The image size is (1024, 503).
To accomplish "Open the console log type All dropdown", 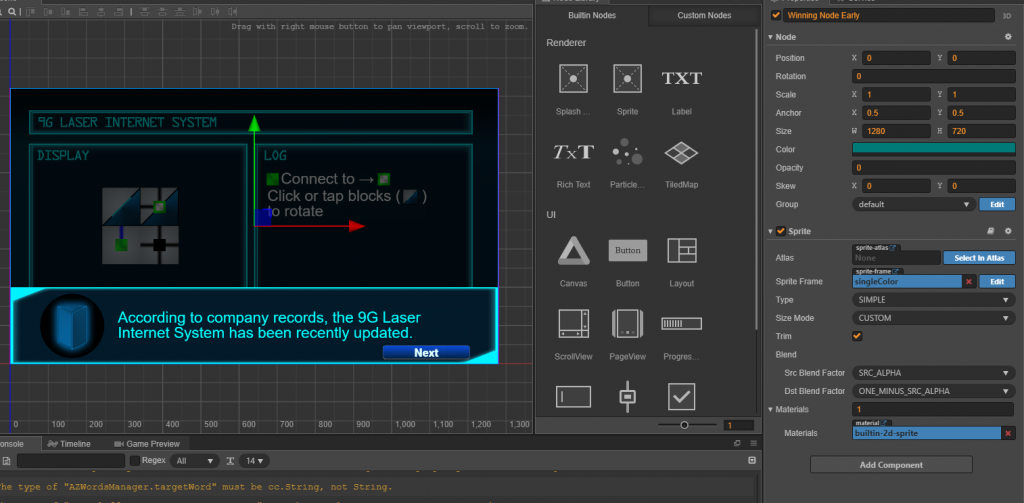I will (x=194, y=461).
